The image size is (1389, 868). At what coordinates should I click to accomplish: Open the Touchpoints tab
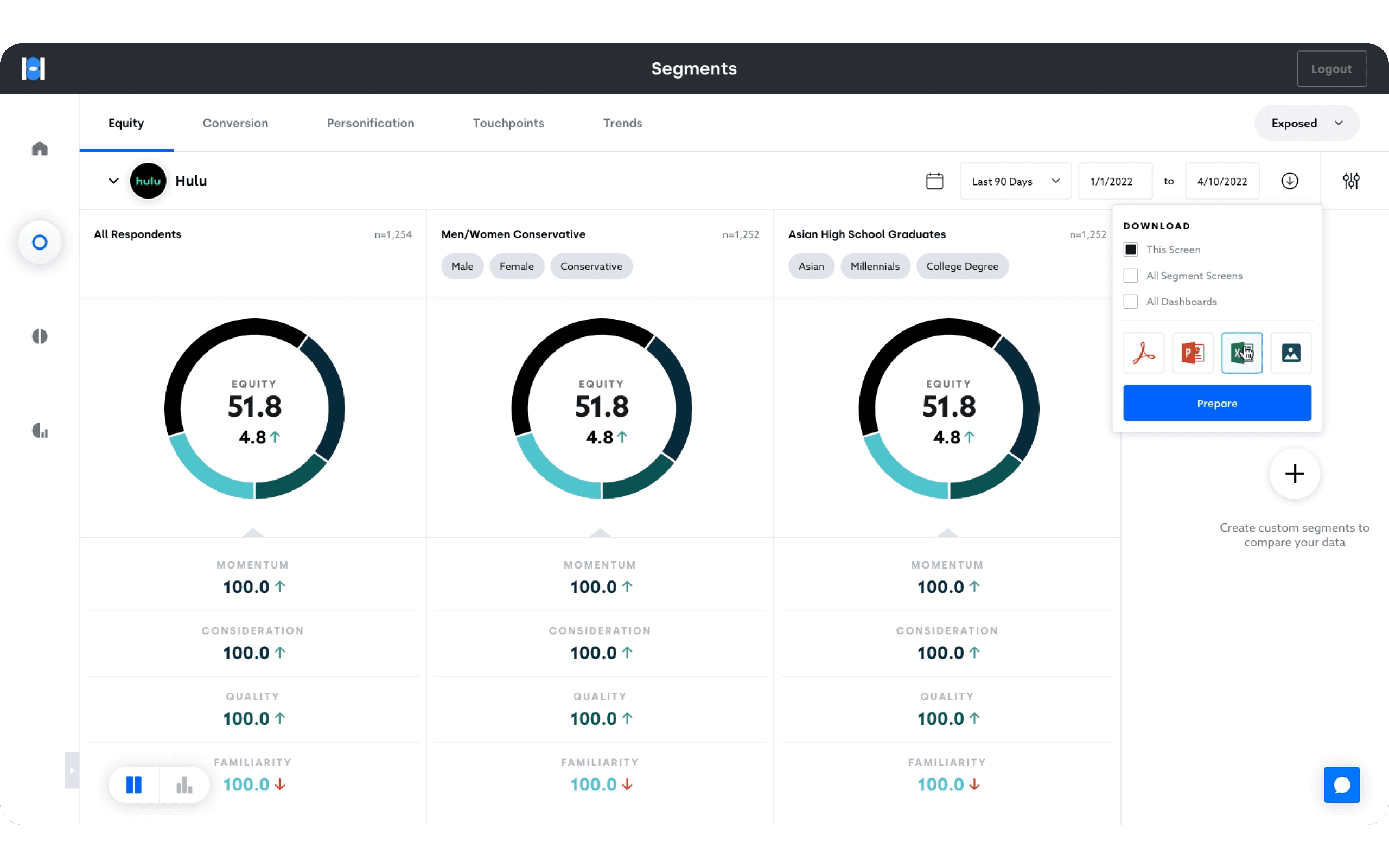coord(508,123)
